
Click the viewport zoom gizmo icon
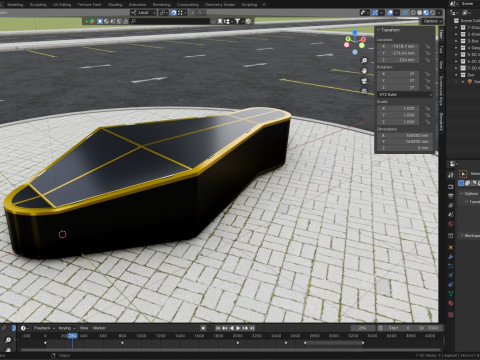[x=364, y=60]
